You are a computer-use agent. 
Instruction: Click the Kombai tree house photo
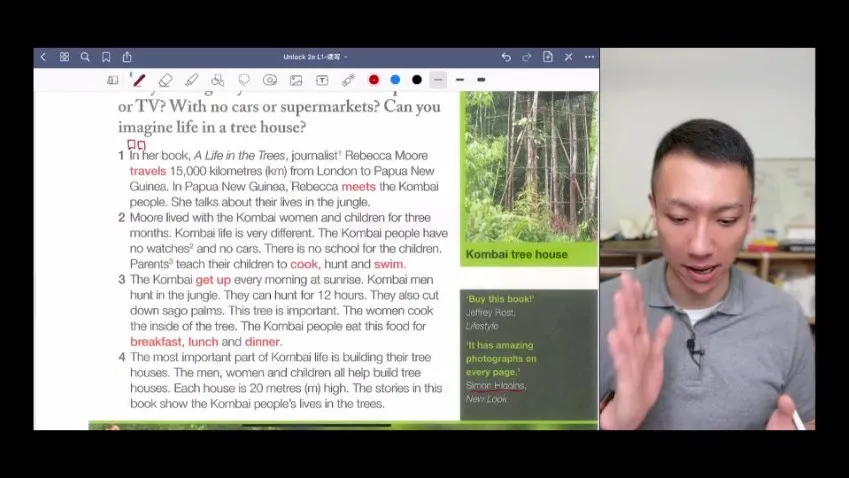528,167
